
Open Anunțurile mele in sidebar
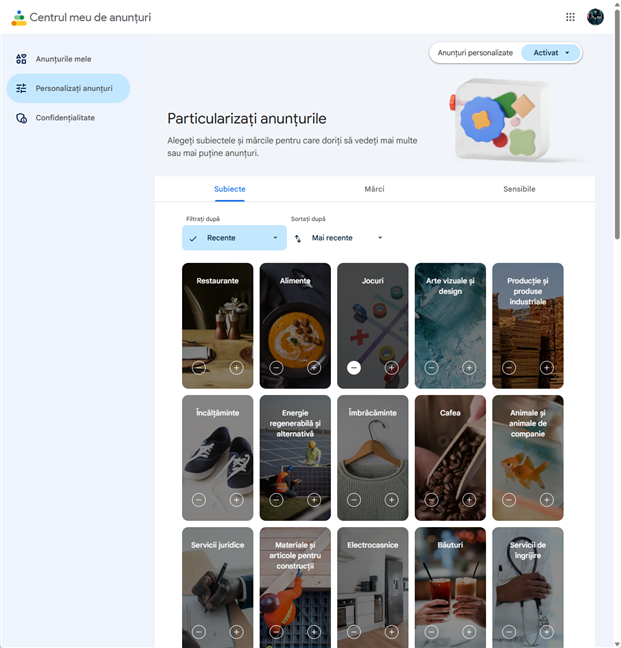pyautogui.click(x=63, y=59)
